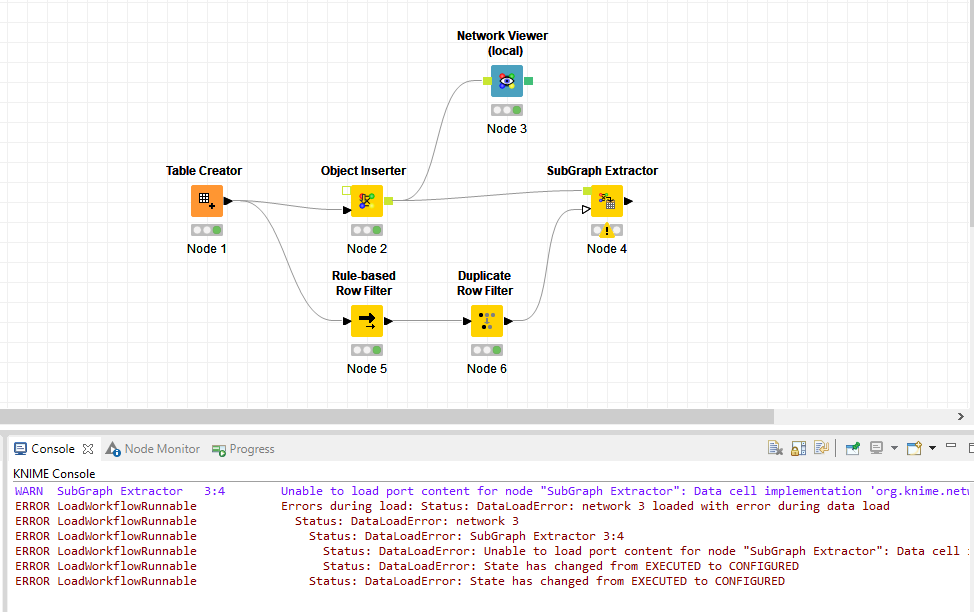Click the Object Inserter green network output port
This screenshot has width=974, height=612.
point(388,201)
